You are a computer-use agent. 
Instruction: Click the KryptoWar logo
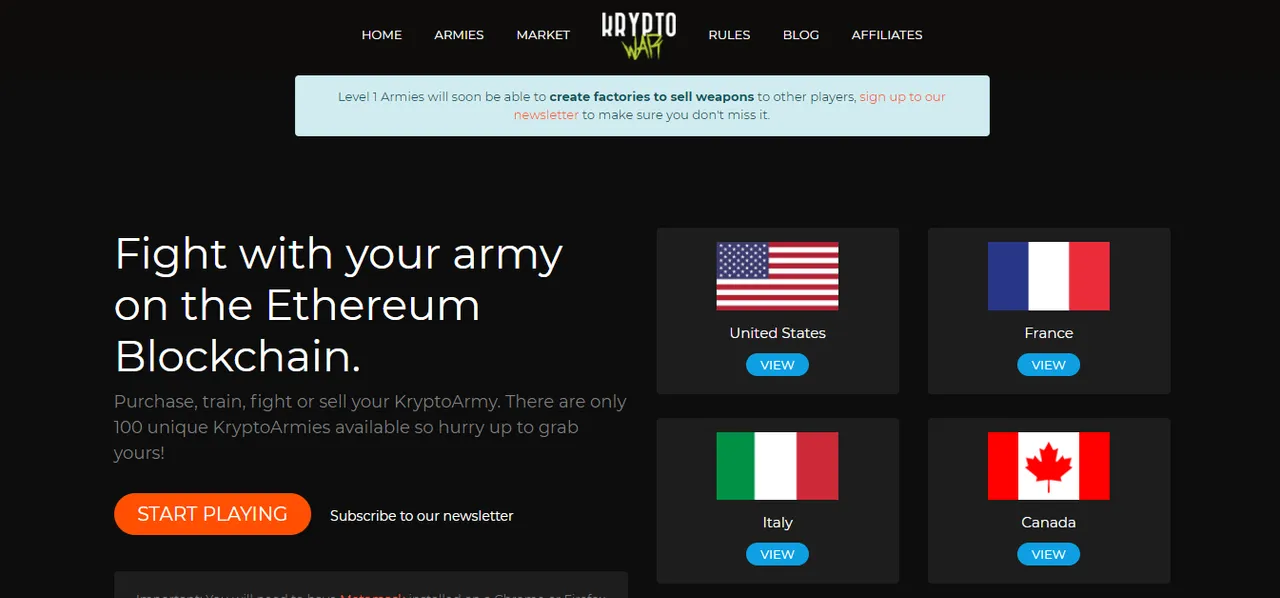point(639,36)
